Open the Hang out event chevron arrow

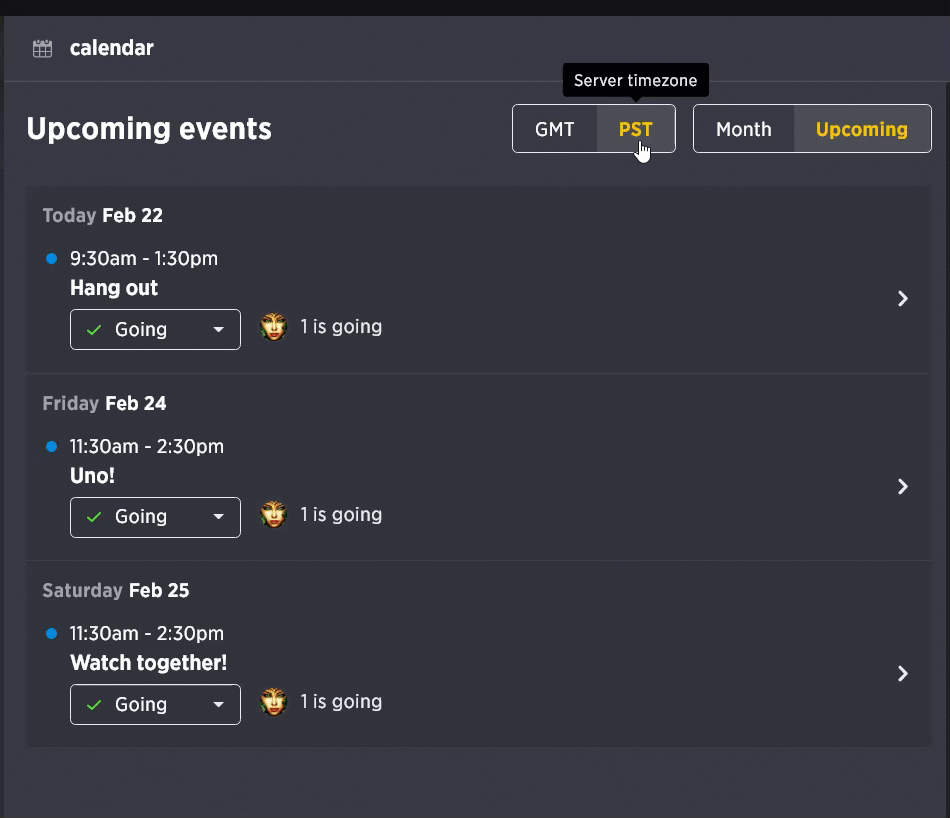(x=903, y=299)
